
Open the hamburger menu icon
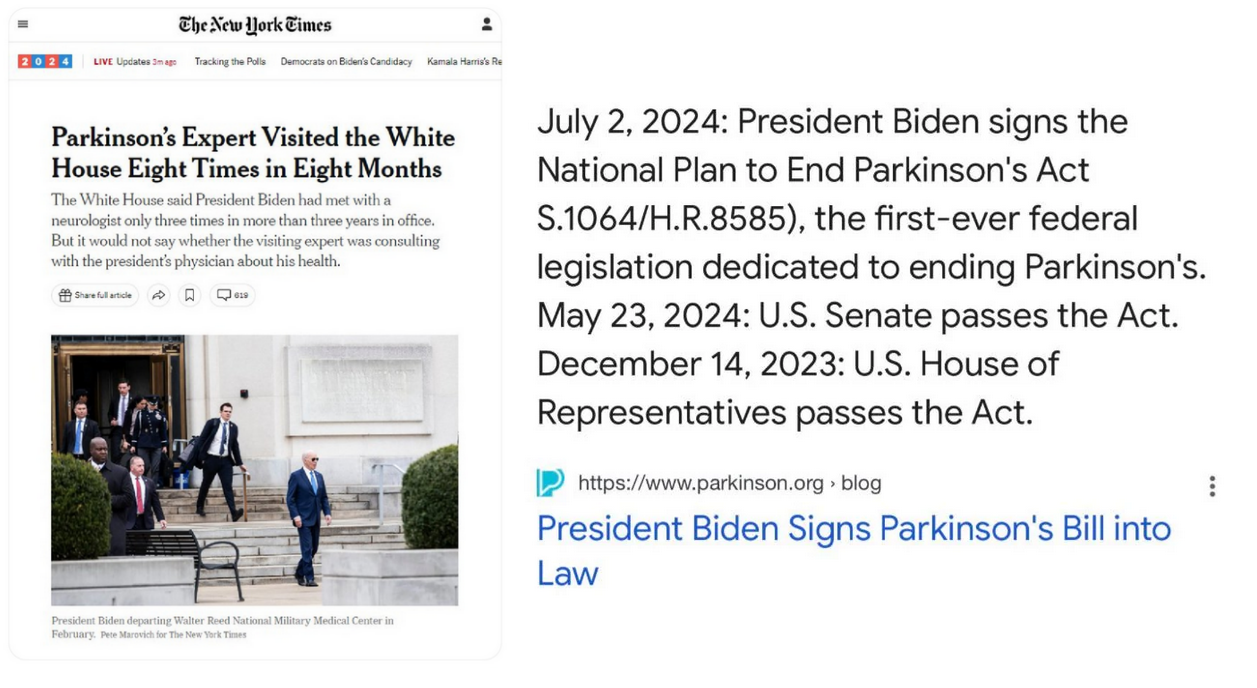point(23,24)
